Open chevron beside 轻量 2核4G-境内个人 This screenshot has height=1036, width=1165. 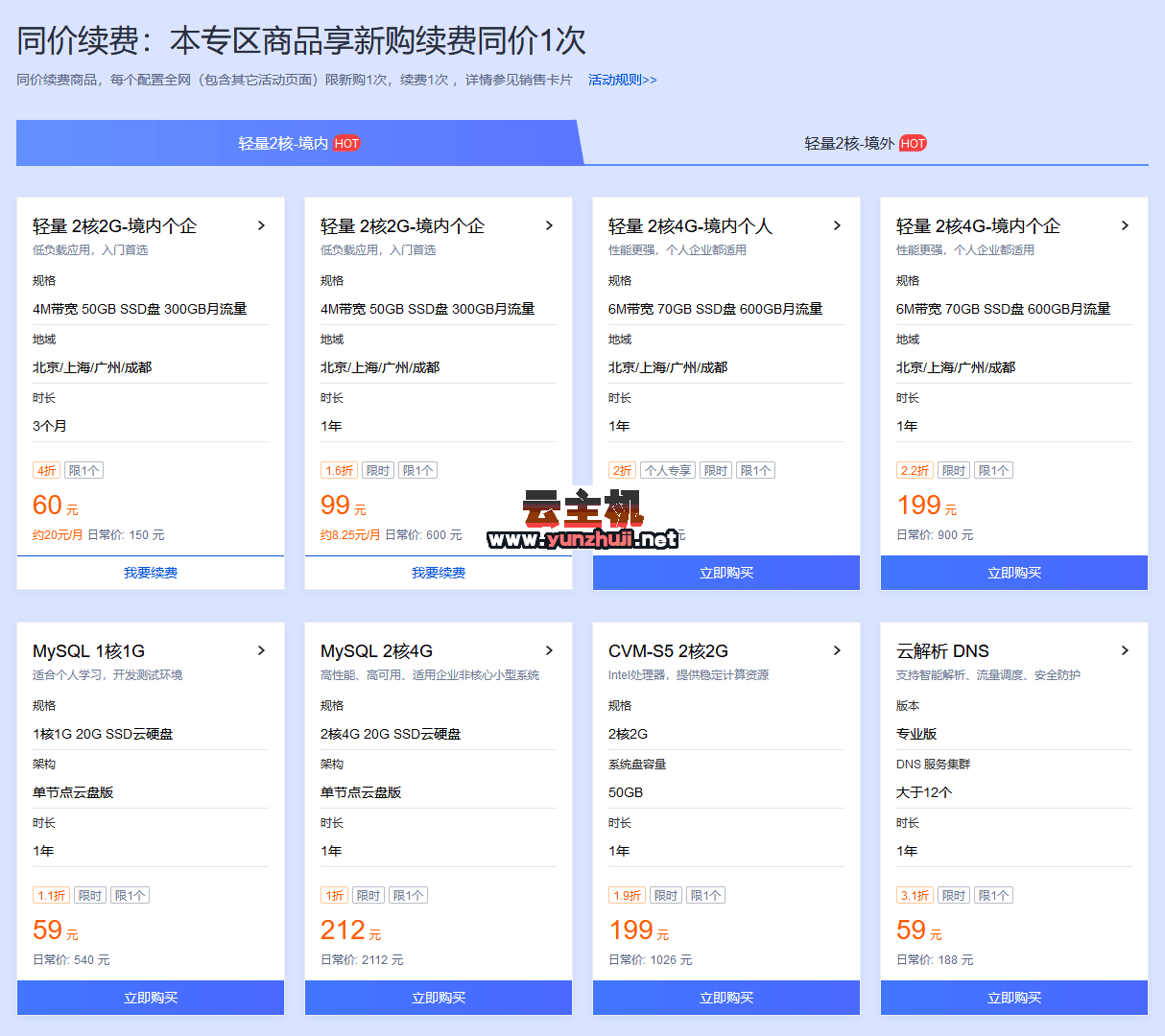(x=837, y=225)
